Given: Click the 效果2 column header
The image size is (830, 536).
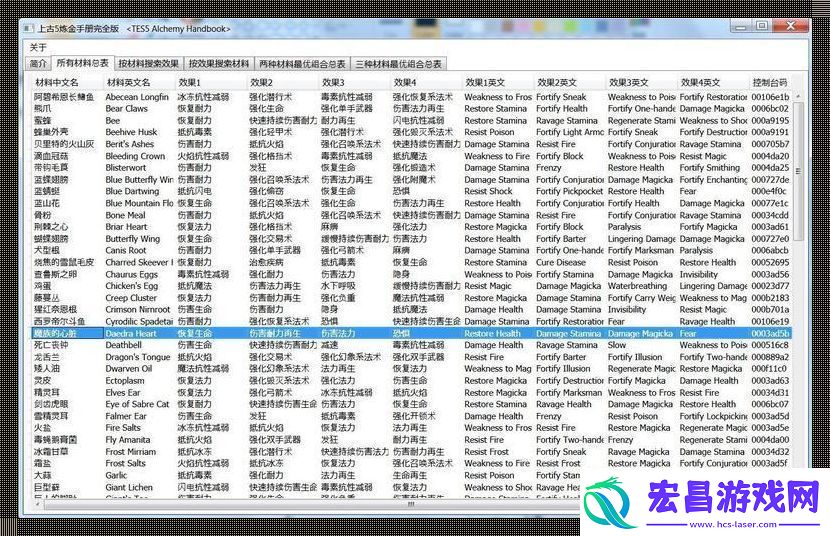Looking at the screenshot, I should point(283,83).
